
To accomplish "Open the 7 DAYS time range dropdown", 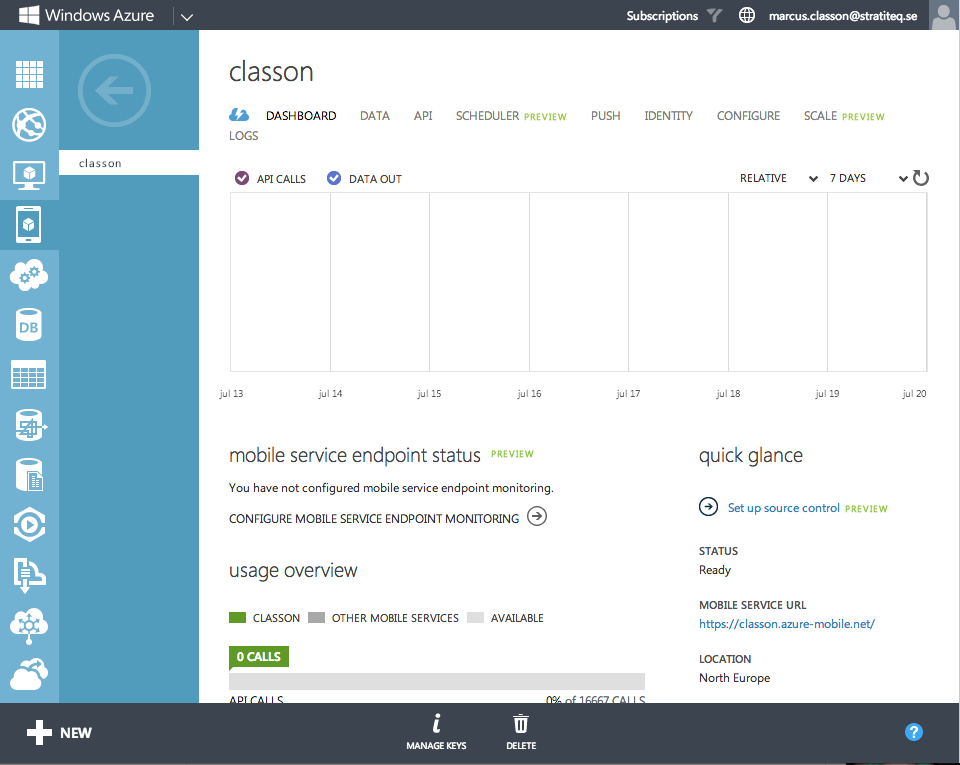I will (867, 178).
